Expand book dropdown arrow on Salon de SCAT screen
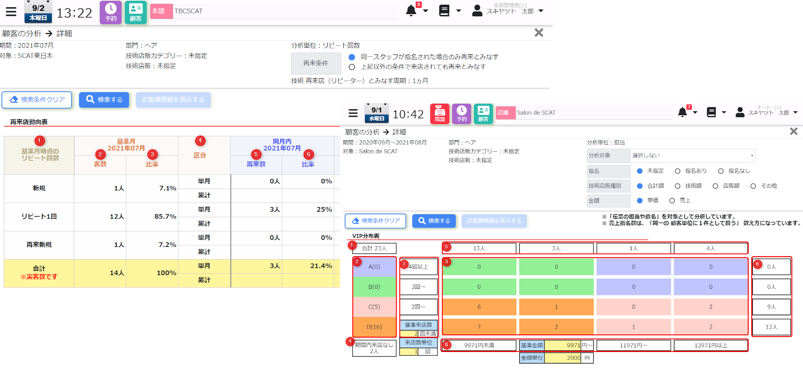 click(723, 113)
